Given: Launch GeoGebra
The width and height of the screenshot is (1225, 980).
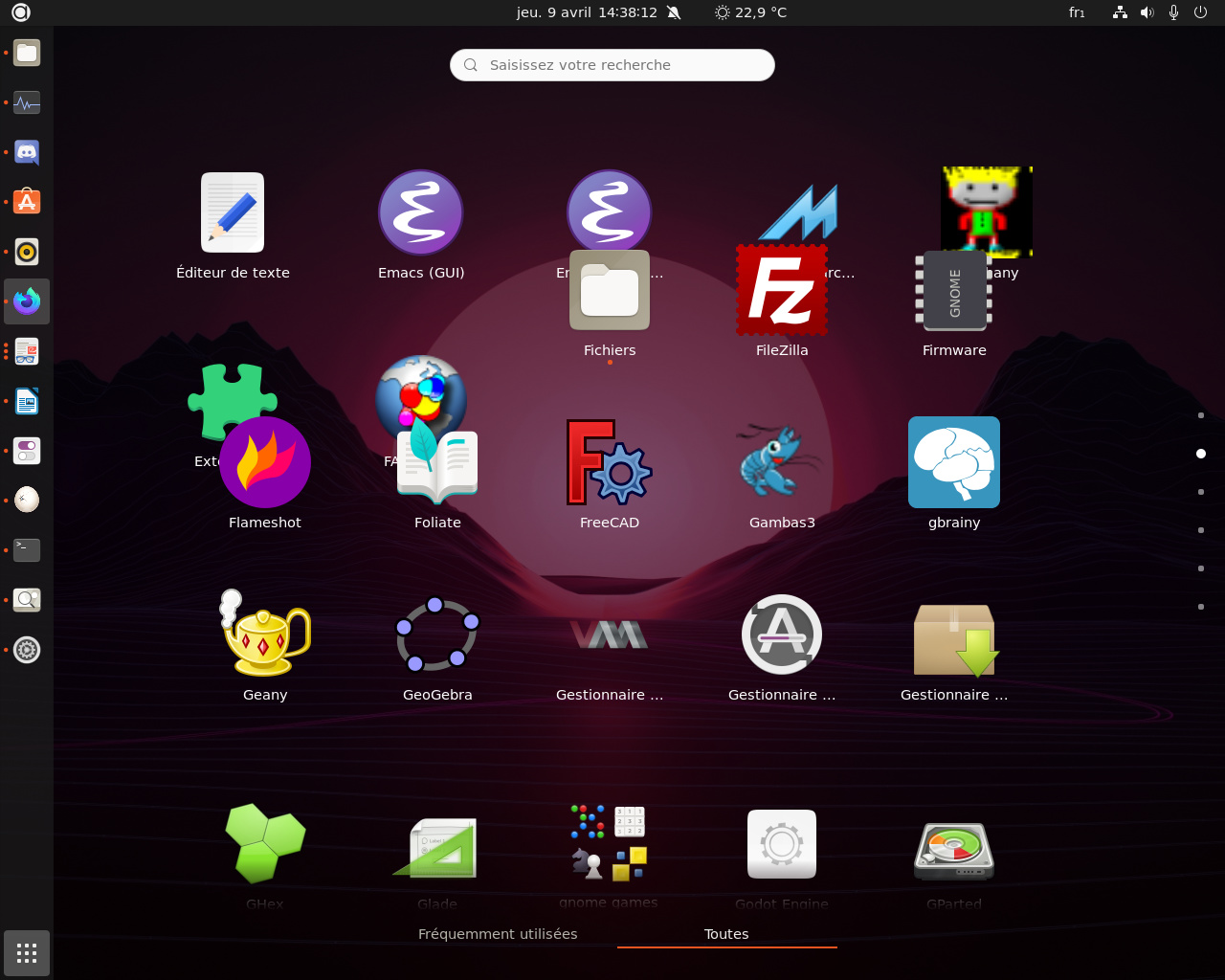Looking at the screenshot, I should coord(437,635).
